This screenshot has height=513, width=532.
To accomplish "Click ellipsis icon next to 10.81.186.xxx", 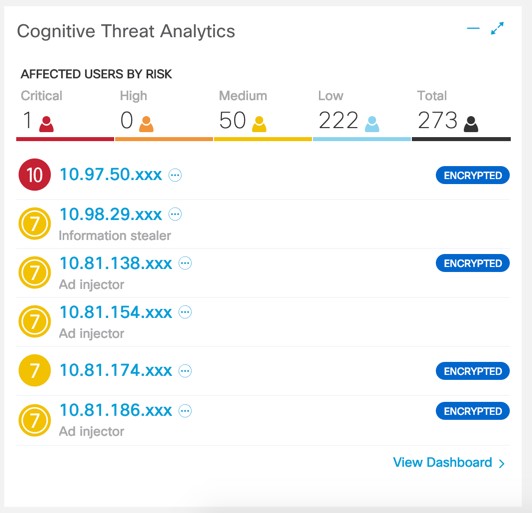I will click(185, 411).
